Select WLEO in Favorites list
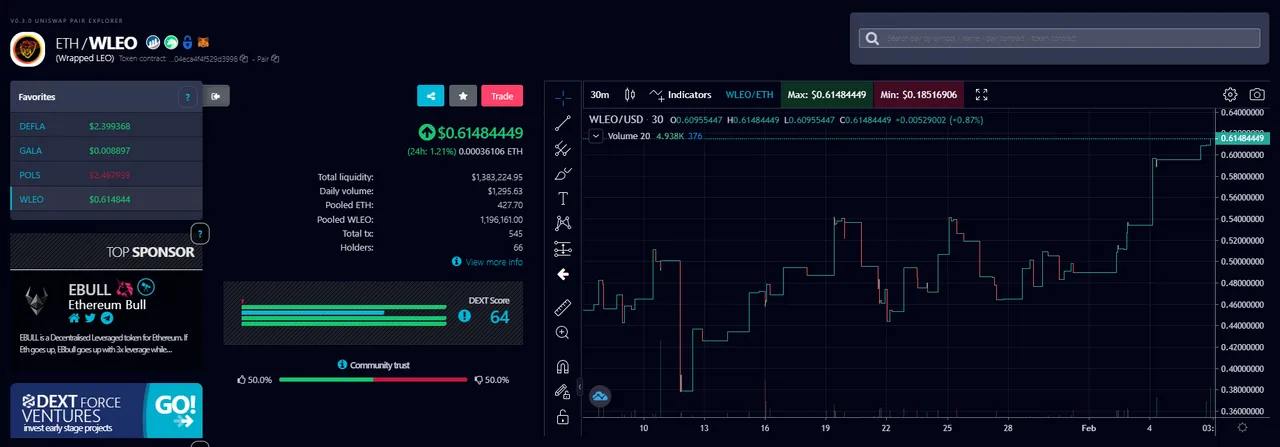This screenshot has width=1280, height=447. tap(106, 199)
